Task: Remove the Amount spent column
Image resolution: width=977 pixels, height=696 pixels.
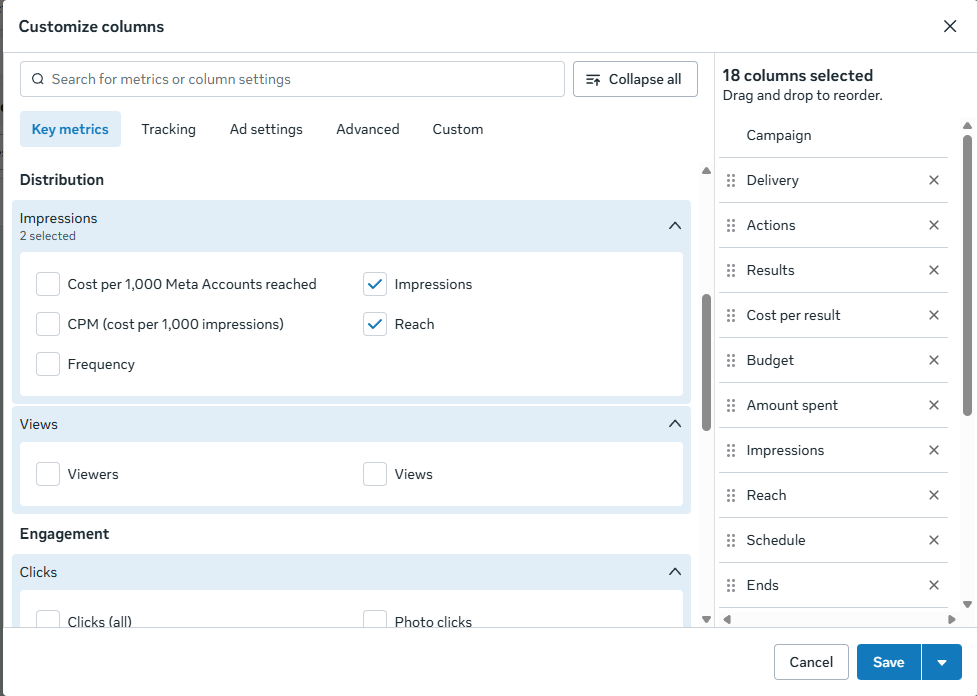Action: 933,405
